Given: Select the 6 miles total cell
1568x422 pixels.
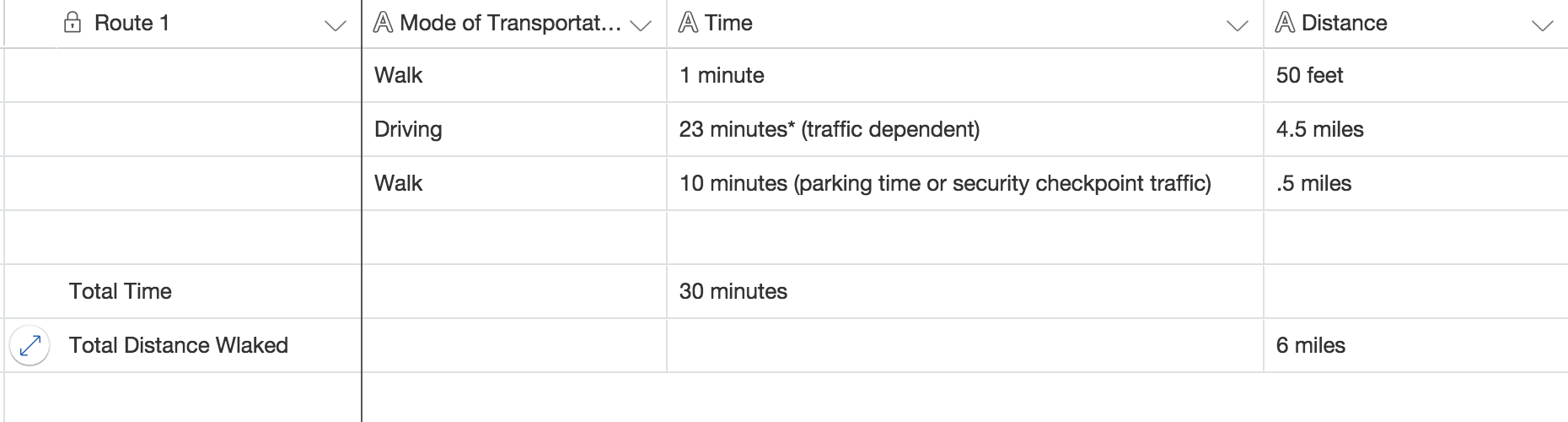Looking at the screenshot, I should [1415, 345].
